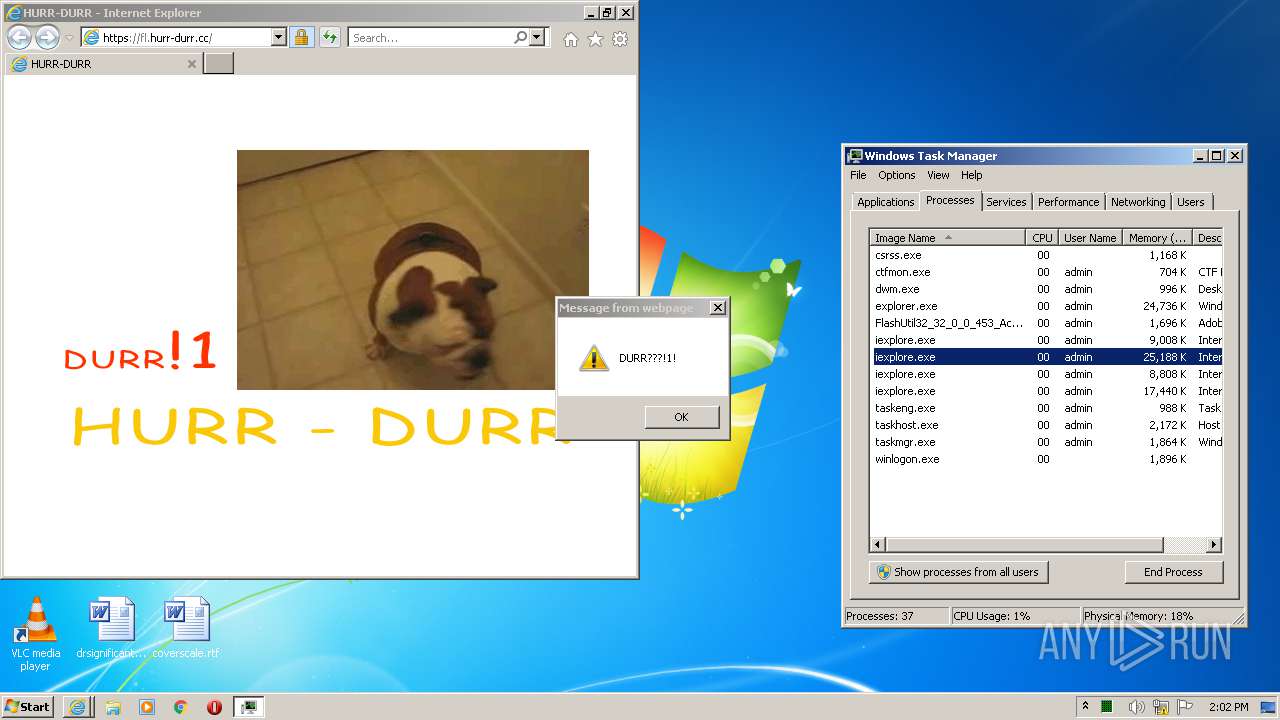1280x720 pixels.
Task: Switch to Applications tab
Action: coord(886,202)
